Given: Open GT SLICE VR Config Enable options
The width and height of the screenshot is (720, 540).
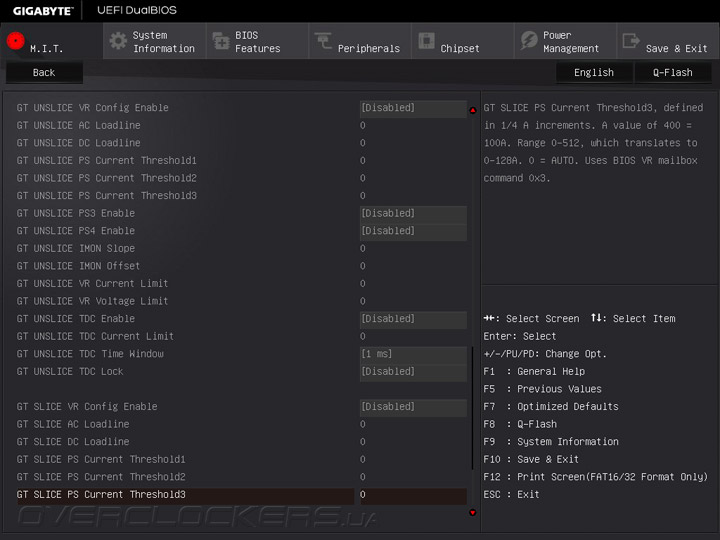Looking at the screenshot, I should pos(412,407).
